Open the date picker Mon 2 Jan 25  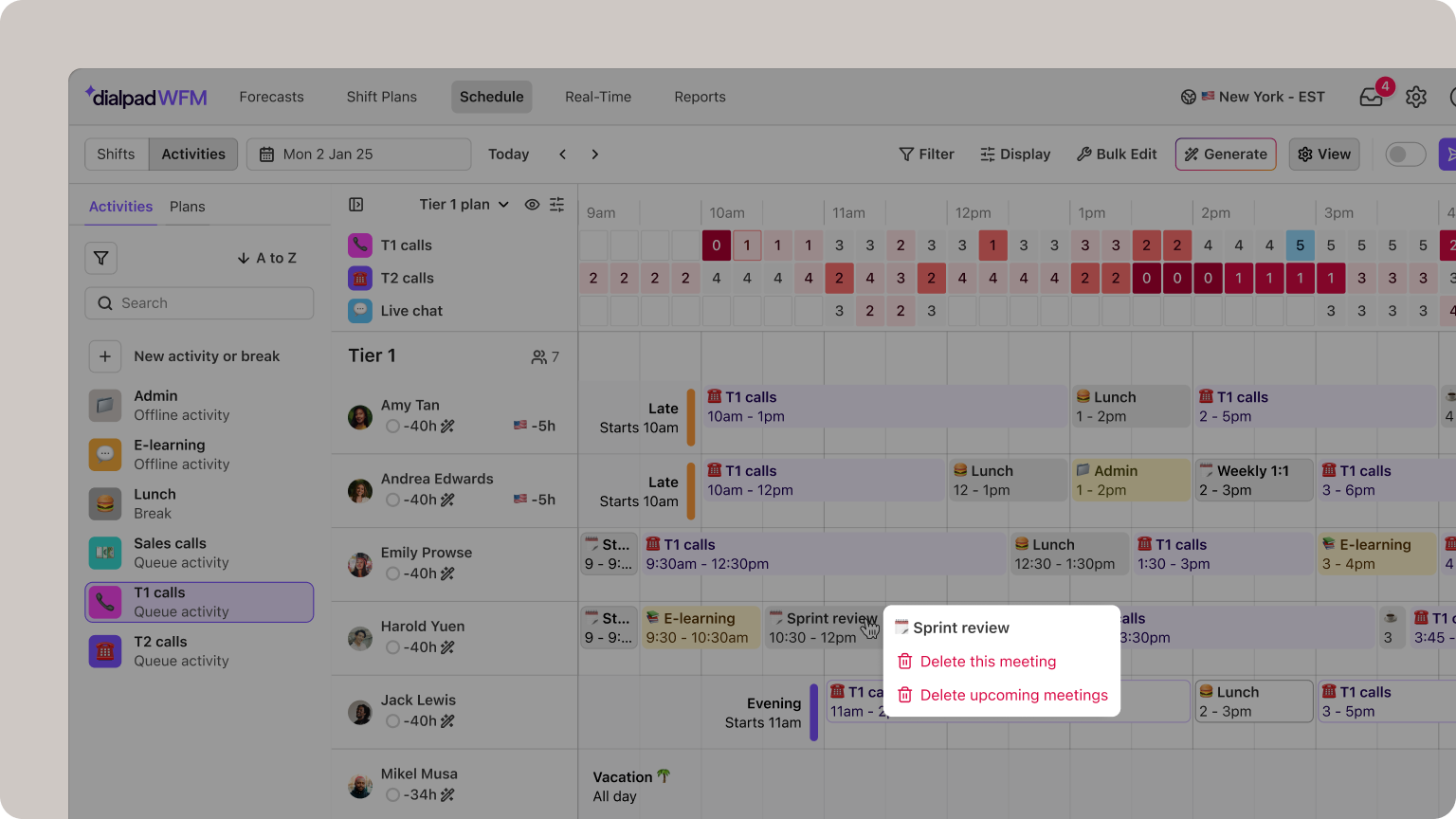[x=358, y=155]
